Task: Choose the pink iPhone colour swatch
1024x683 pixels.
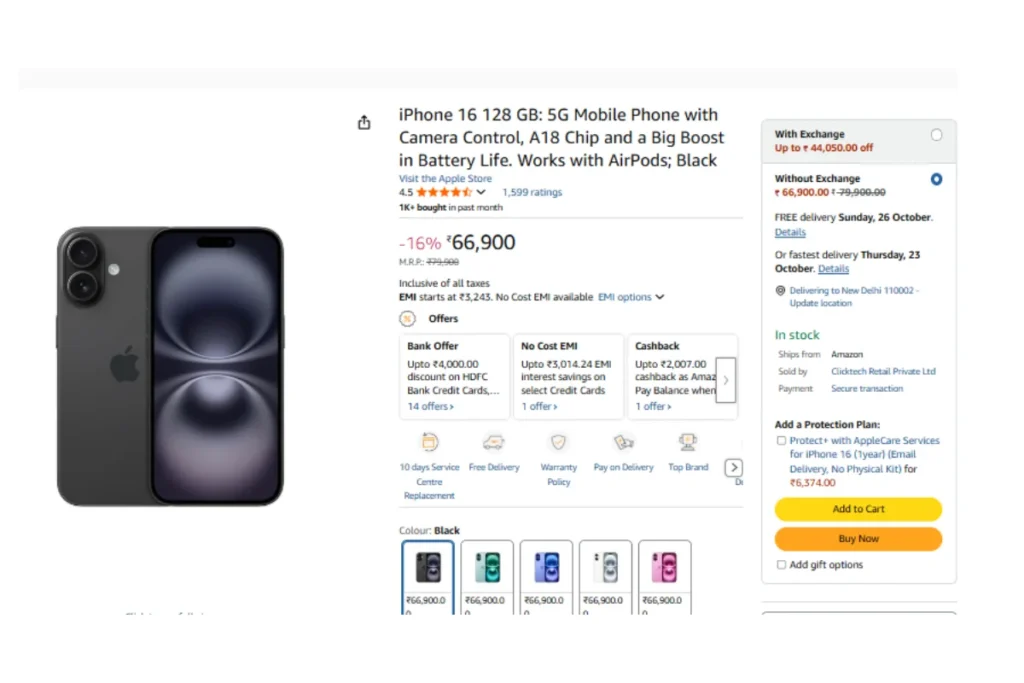Action: pos(665,567)
